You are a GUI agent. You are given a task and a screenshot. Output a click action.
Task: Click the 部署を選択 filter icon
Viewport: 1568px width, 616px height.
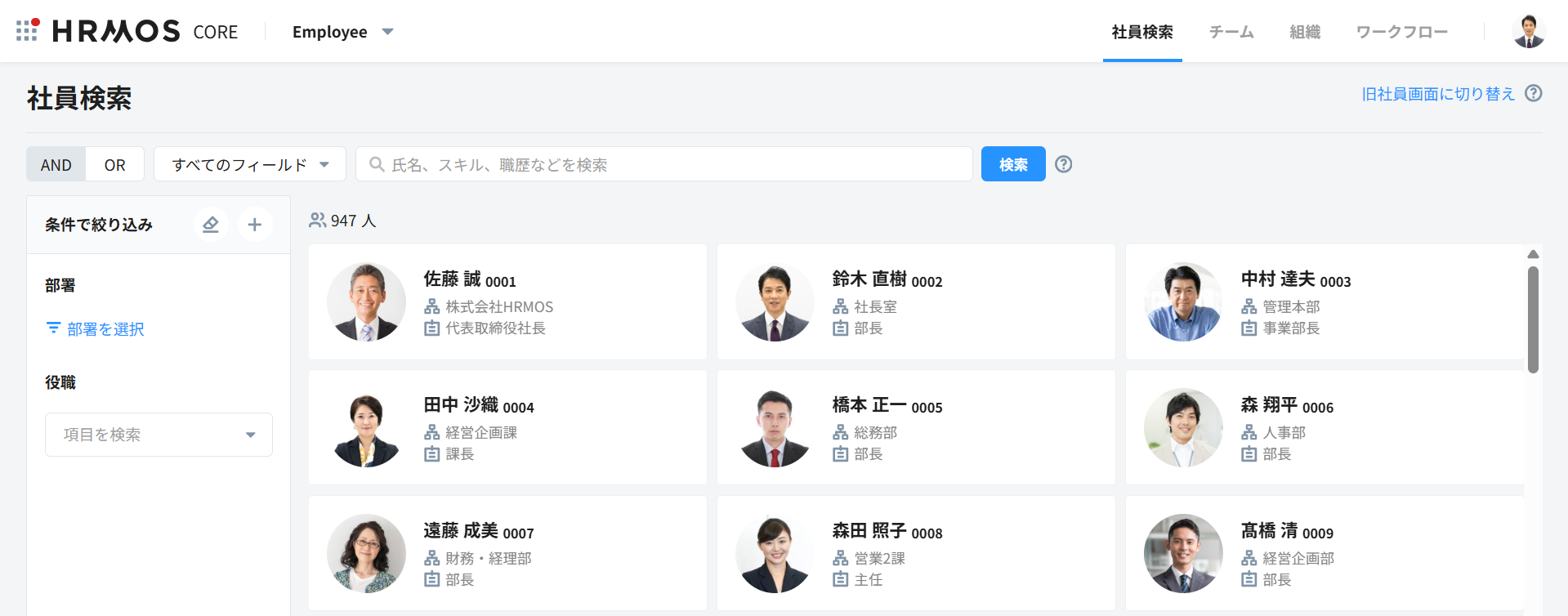(54, 328)
